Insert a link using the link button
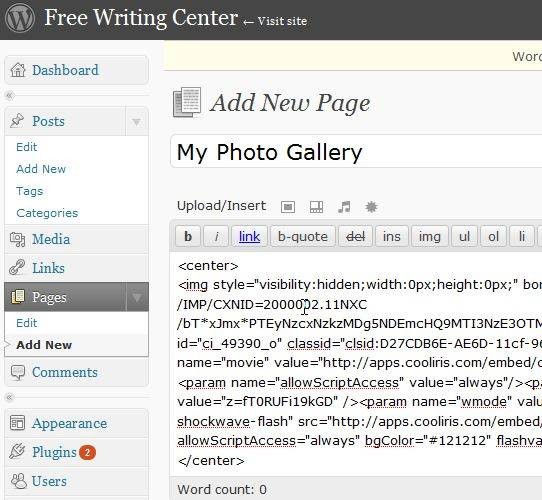Viewport: 542px width, 500px height. click(249, 236)
